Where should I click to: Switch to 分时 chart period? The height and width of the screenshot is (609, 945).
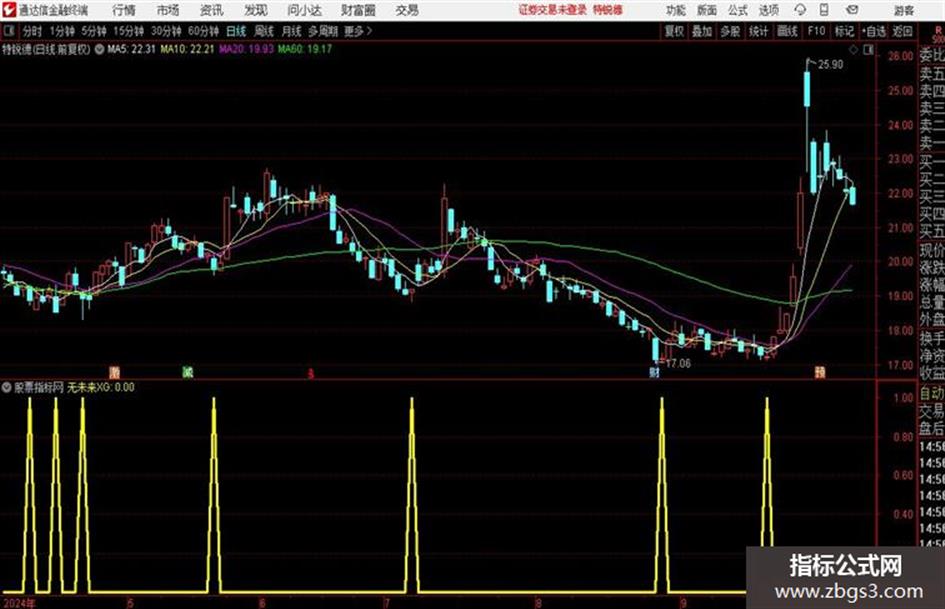33,31
